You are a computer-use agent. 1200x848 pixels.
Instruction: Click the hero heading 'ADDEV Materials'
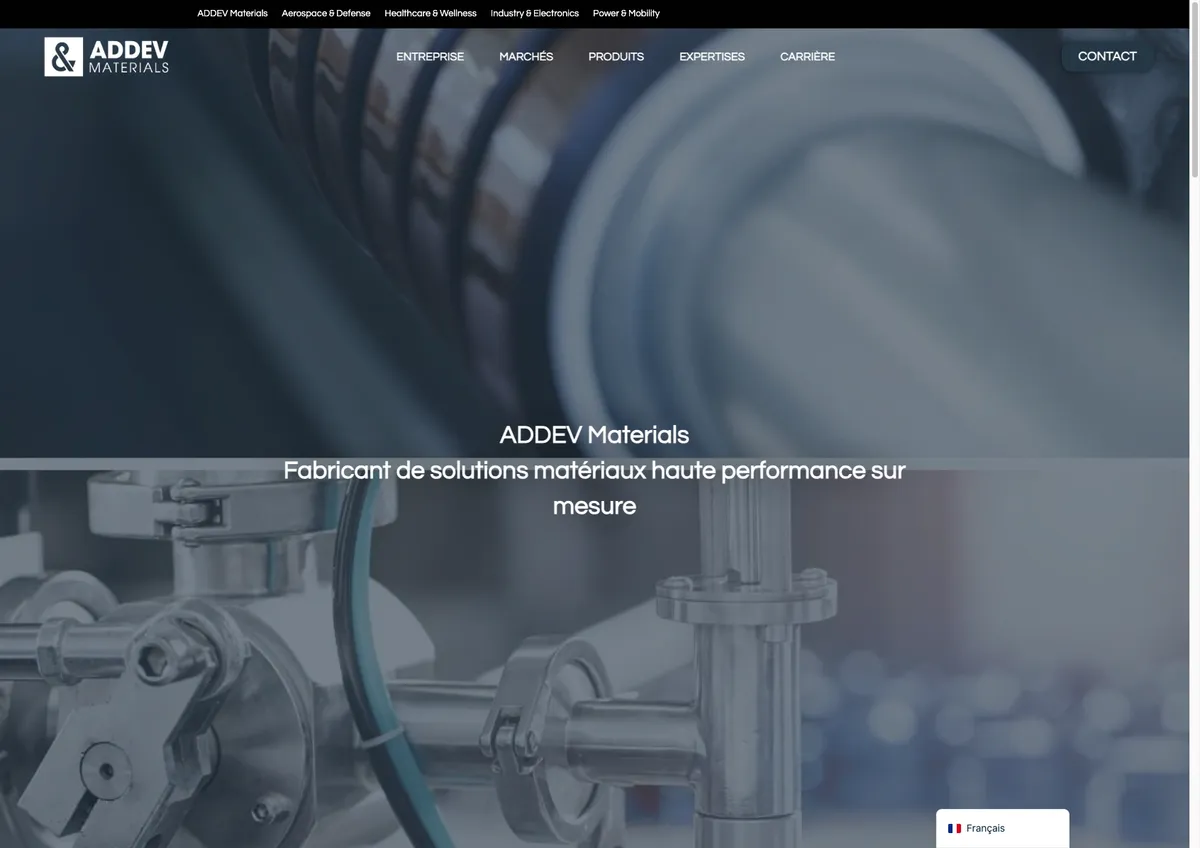(x=594, y=435)
